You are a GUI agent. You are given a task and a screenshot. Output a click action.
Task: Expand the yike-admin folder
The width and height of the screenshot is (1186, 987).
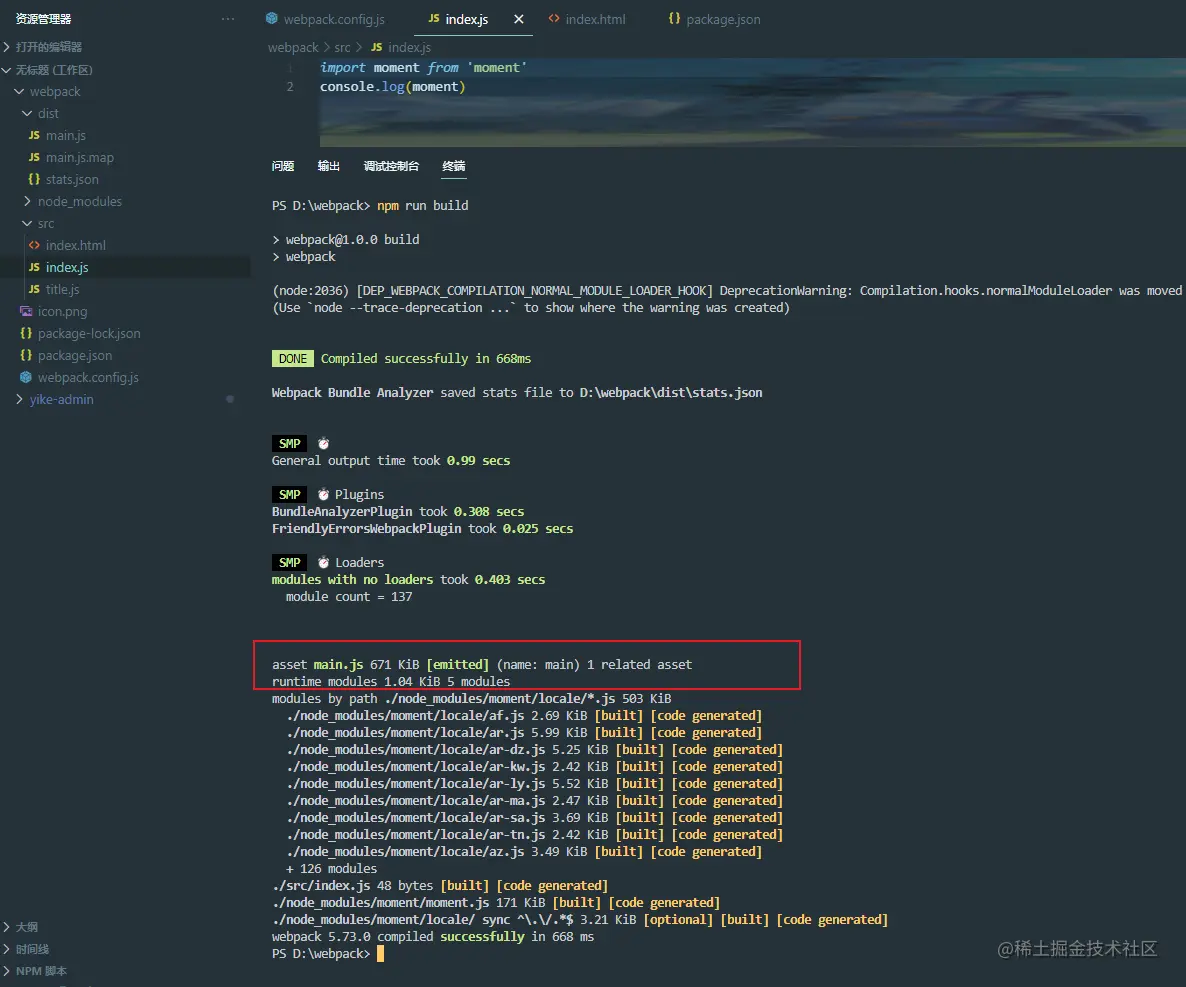click(x=19, y=399)
